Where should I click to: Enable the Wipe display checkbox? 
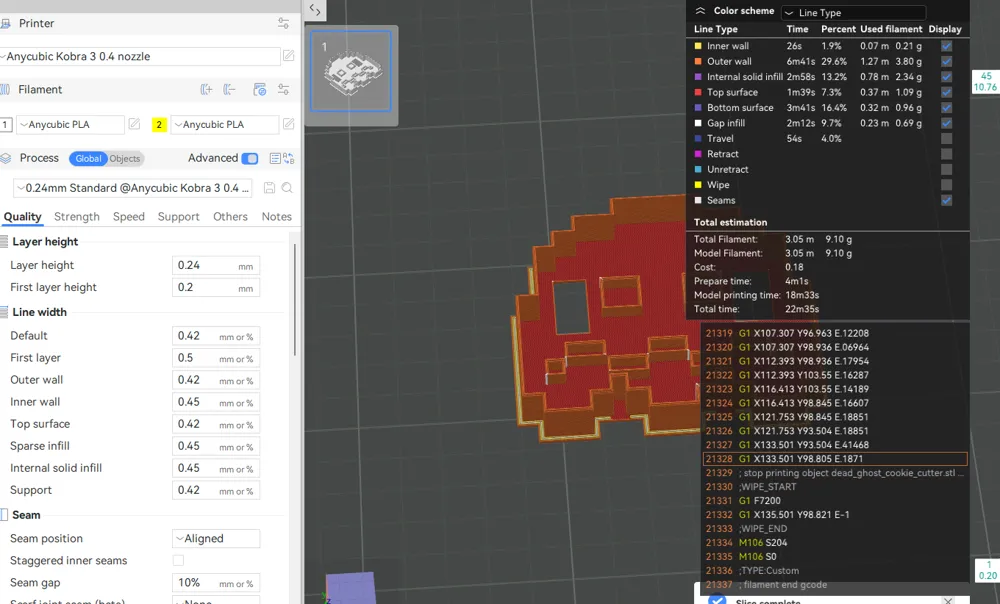pyautogui.click(x=946, y=185)
